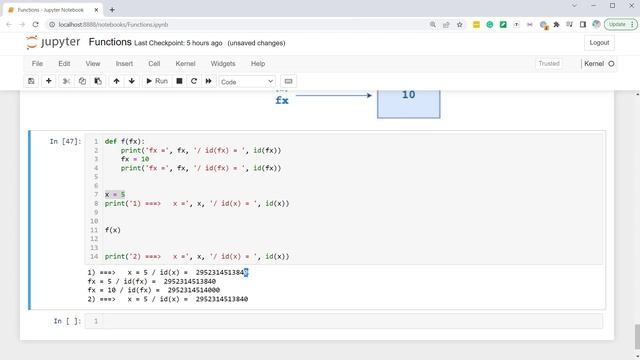Image resolution: width=640 pixels, height=360 pixels.
Task: Click the green pen extension icon
Action: coord(503,24)
